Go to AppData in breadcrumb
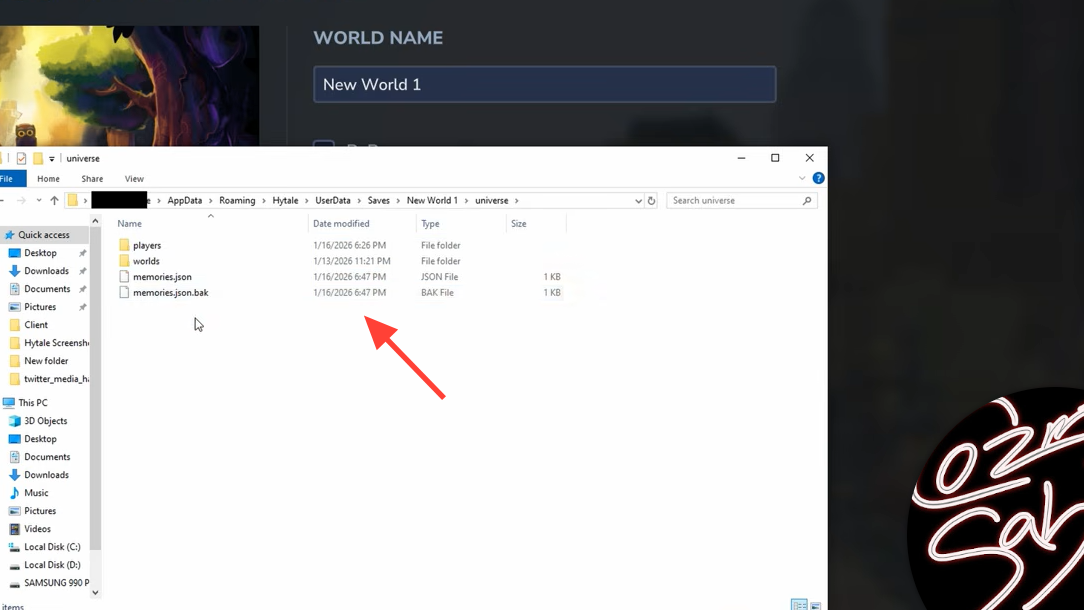 coord(185,201)
